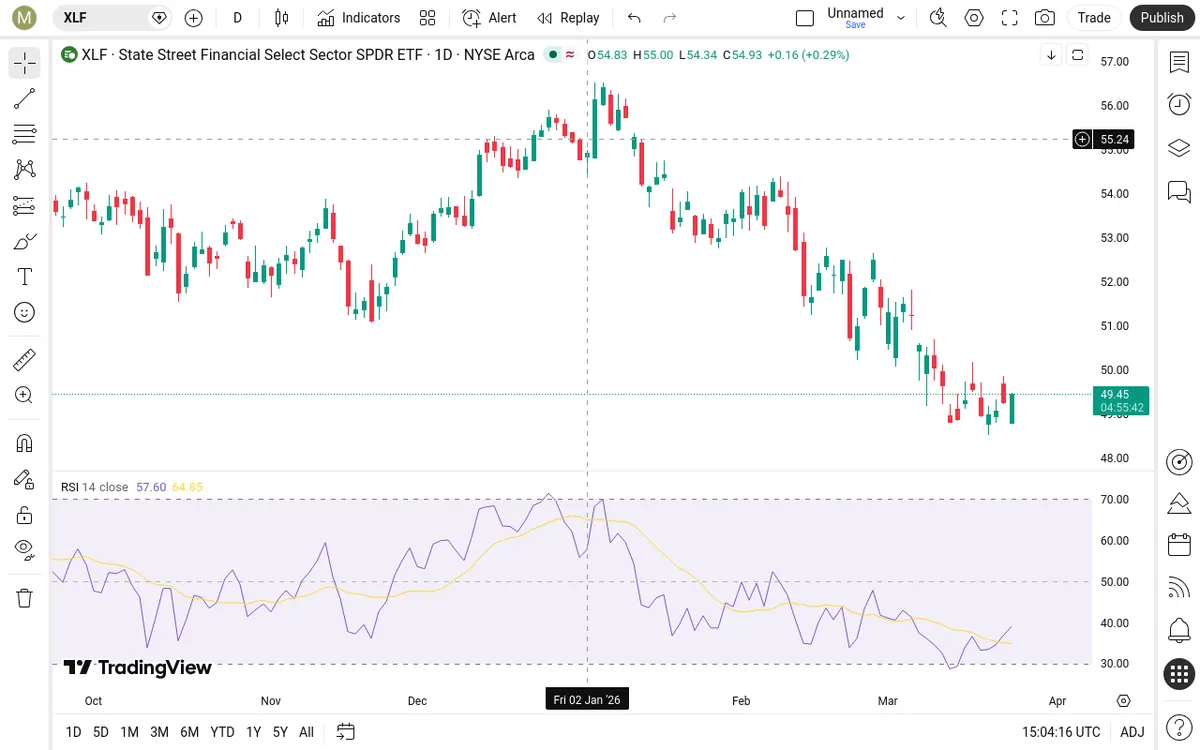Expand the layout name chevron menu

point(901,18)
